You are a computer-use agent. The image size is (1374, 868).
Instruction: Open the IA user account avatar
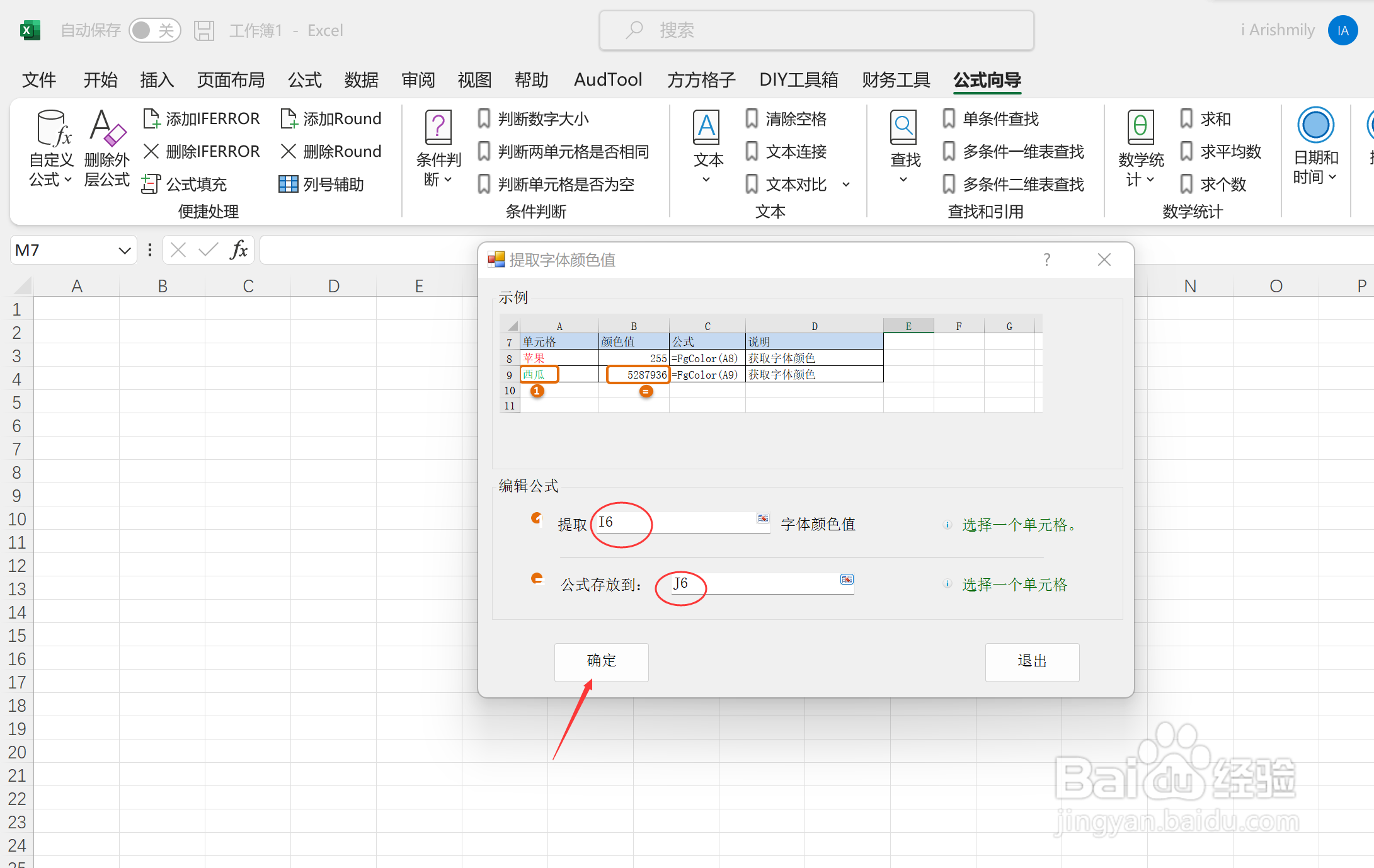tap(1343, 30)
